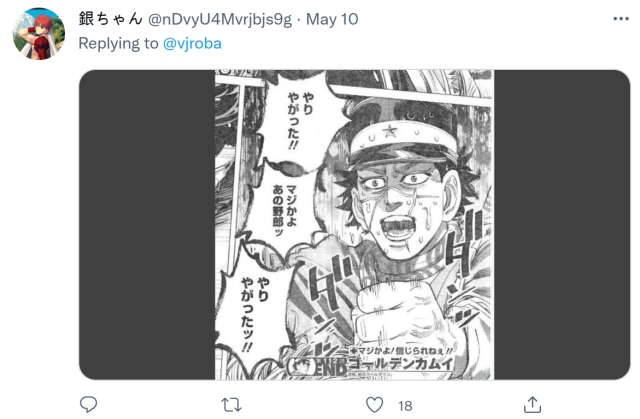Click the dark left margin of the image

tap(147, 225)
